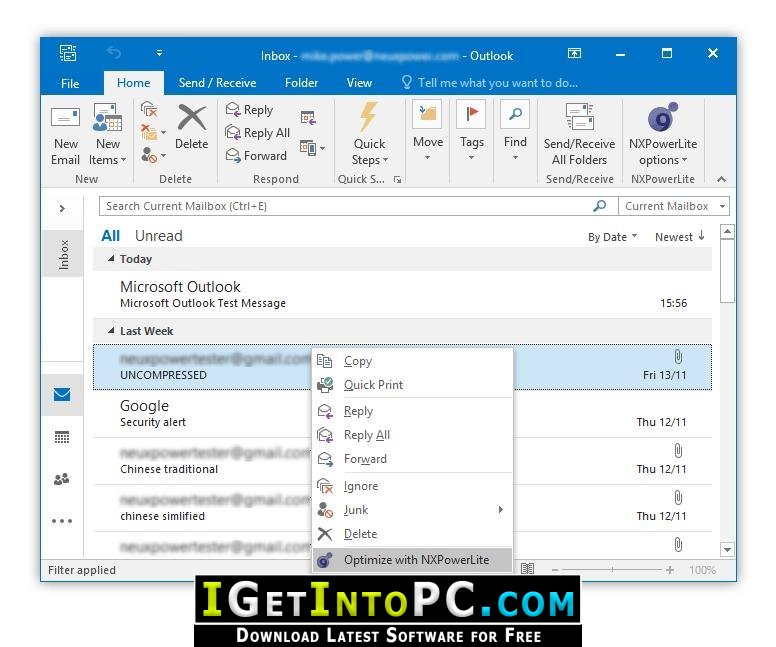Switch to the Send / Receive tab
776x647 pixels.
click(217, 83)
